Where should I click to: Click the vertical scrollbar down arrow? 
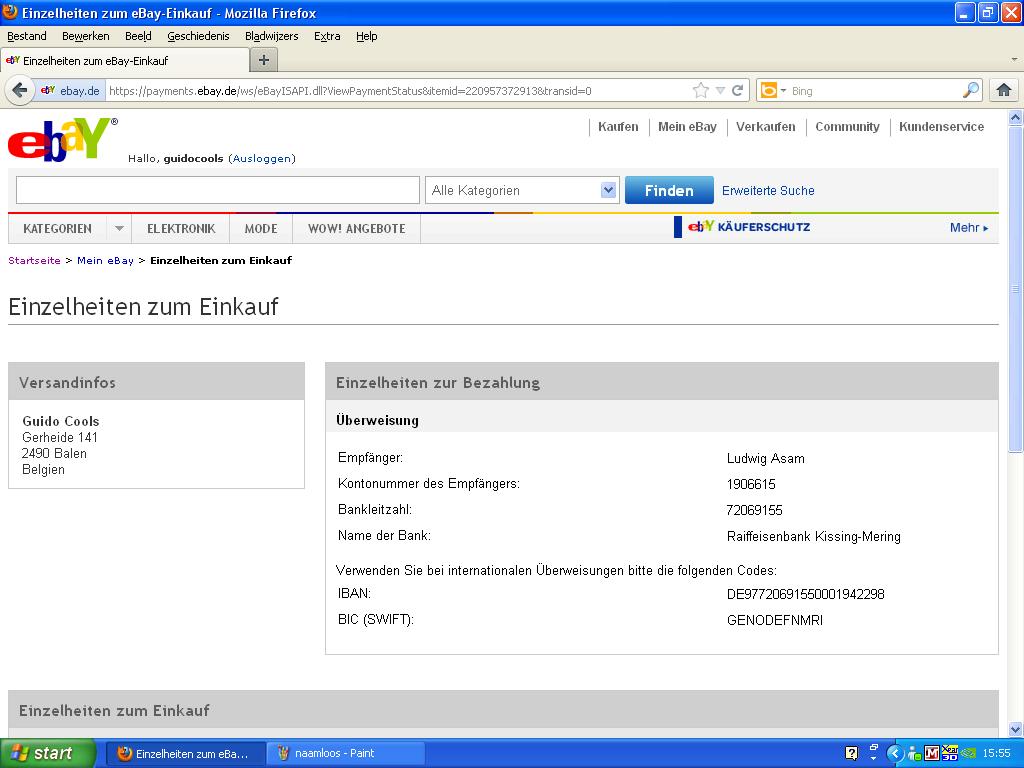tap(1016, 729)
